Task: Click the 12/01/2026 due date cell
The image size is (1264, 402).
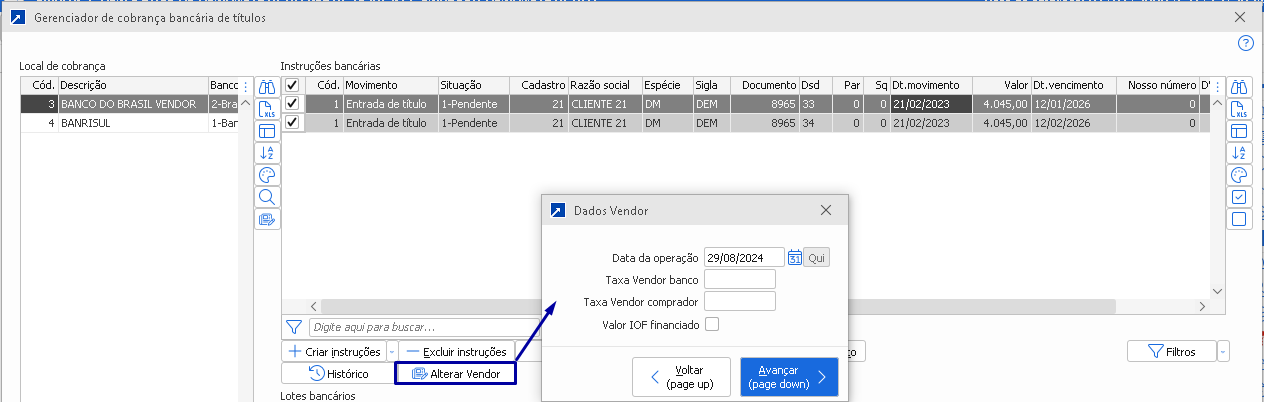Action: [1071, 103]
